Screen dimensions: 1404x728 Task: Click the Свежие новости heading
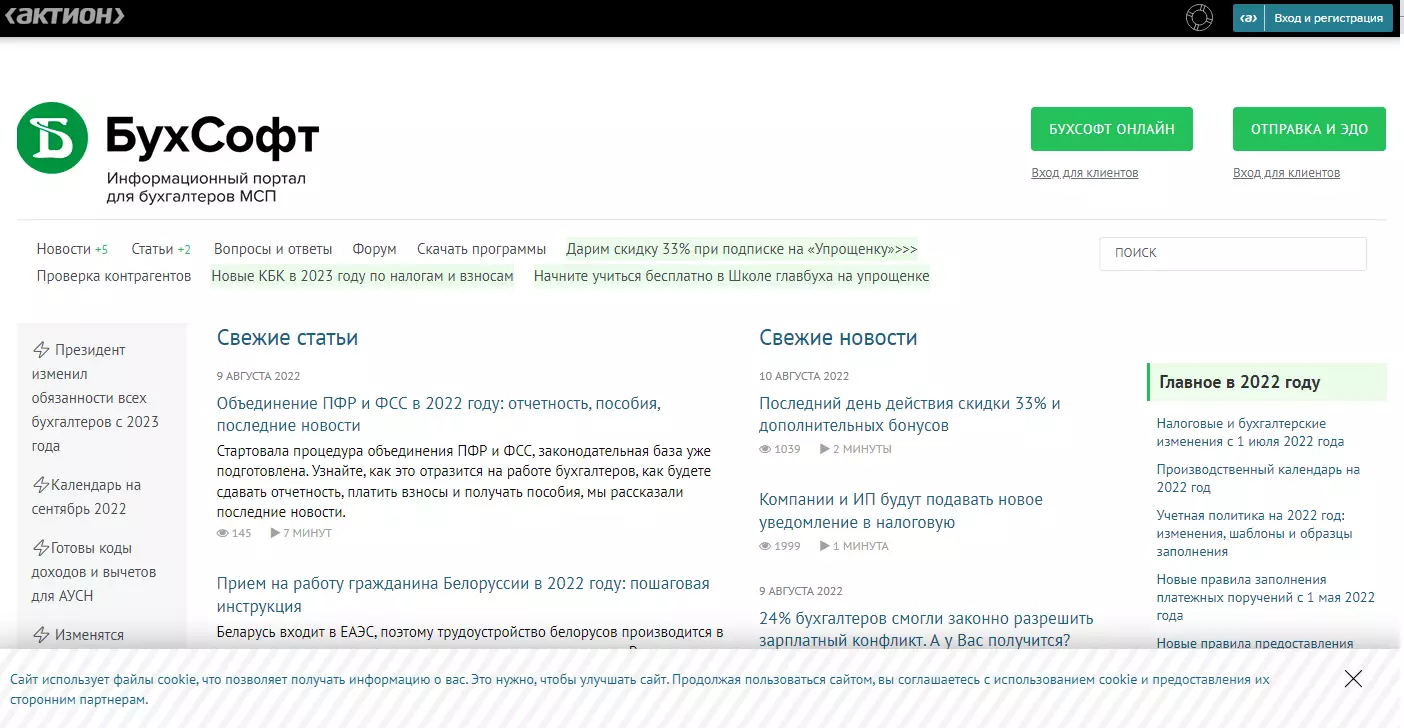coord(838,338)
